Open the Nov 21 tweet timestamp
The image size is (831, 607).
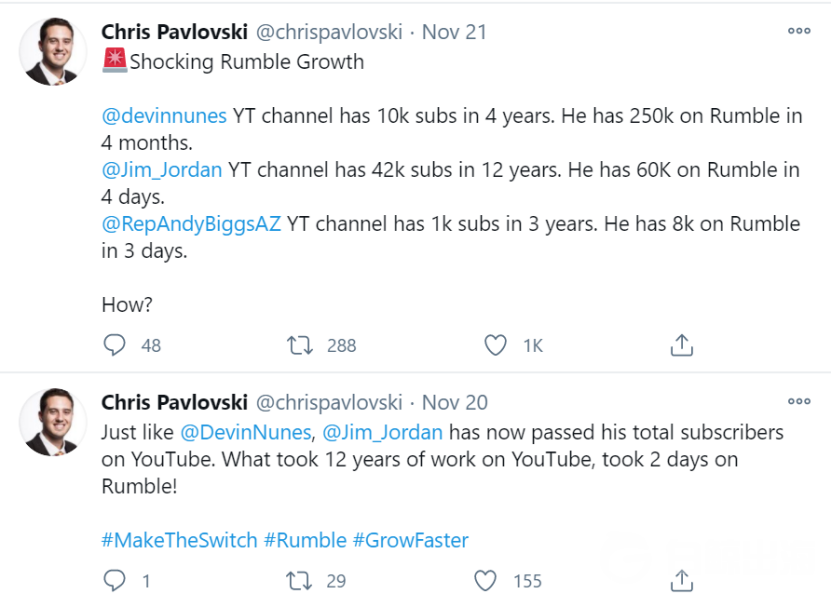click(x=454, y=32)
